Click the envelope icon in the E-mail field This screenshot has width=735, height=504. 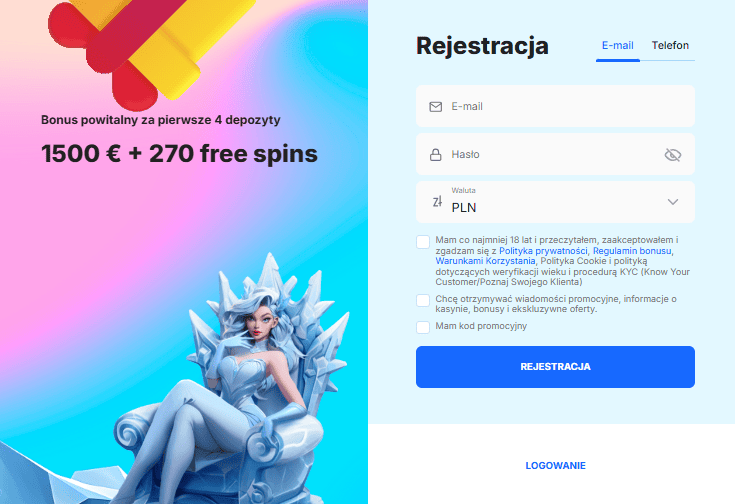point(435,107)
